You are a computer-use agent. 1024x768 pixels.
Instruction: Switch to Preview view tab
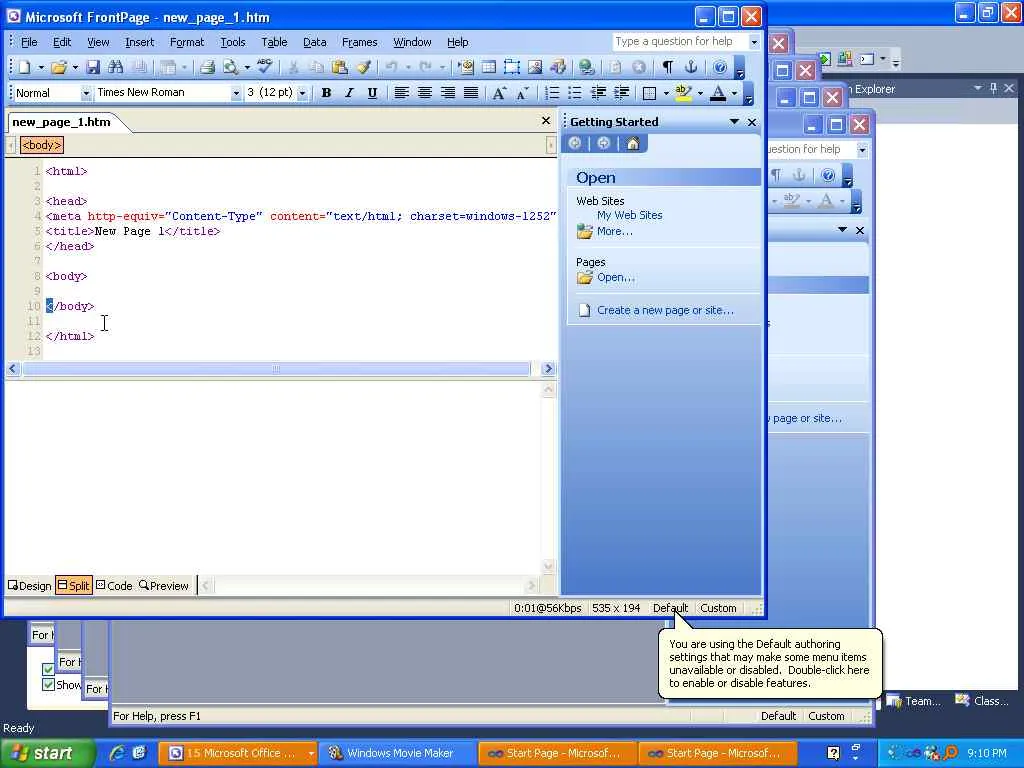pos(164,586)
